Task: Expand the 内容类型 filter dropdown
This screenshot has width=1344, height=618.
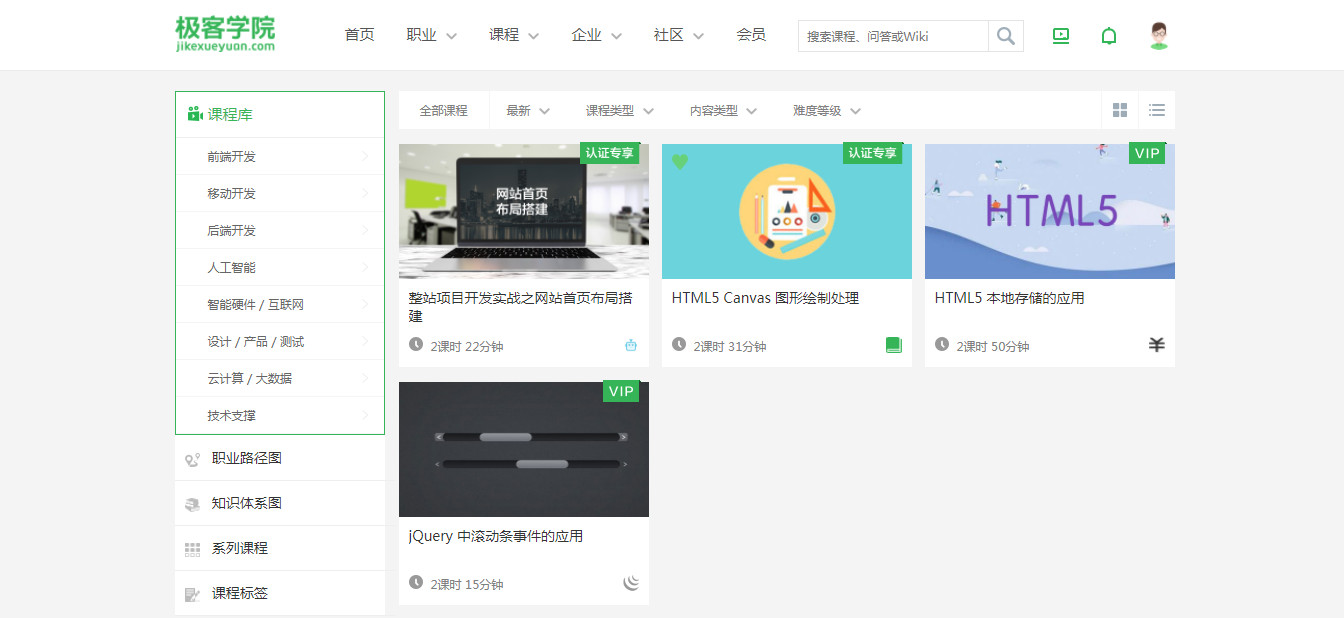Action: (x=724, y=111)
